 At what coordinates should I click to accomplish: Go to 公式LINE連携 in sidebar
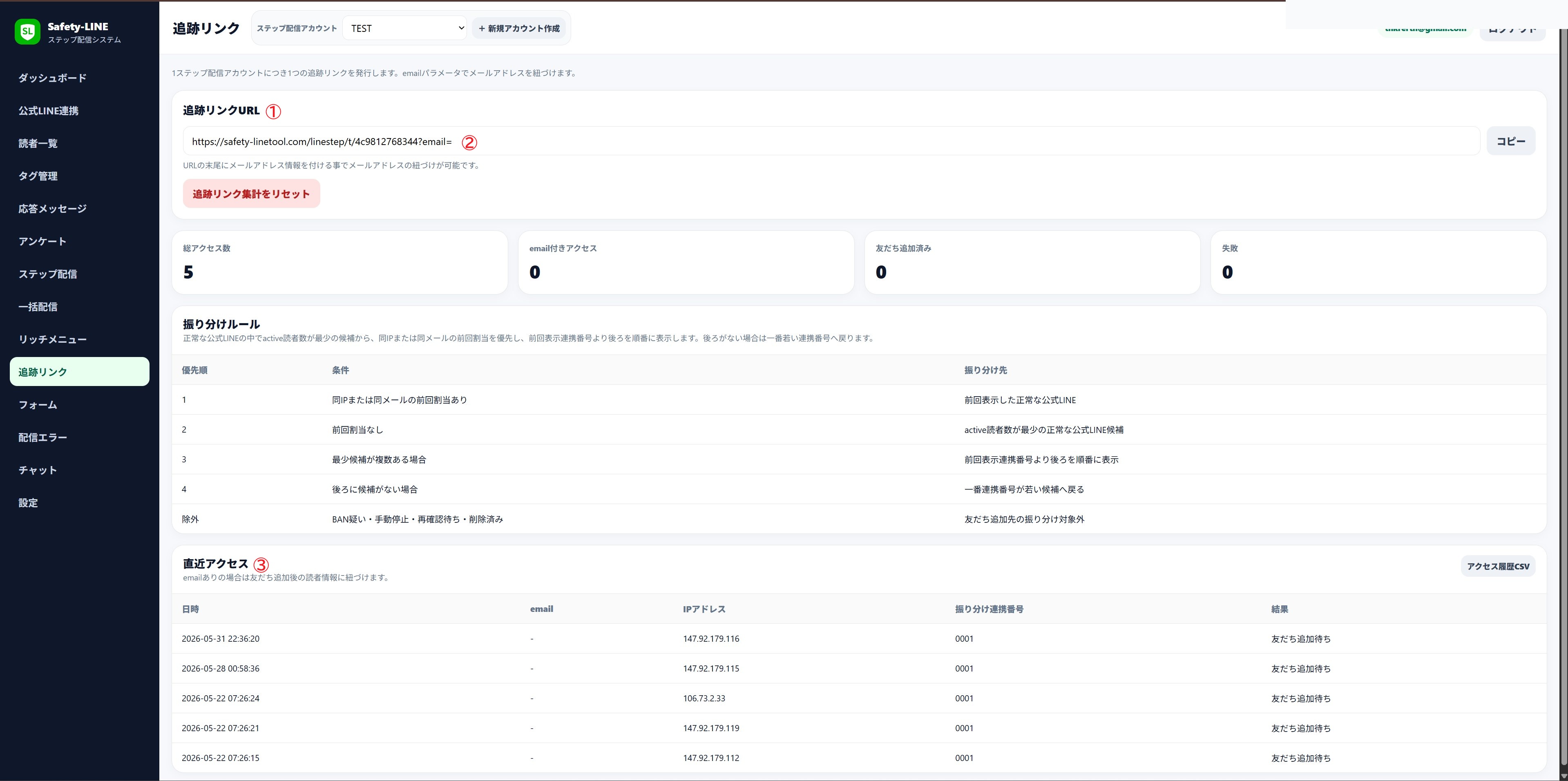click(79, 111)
